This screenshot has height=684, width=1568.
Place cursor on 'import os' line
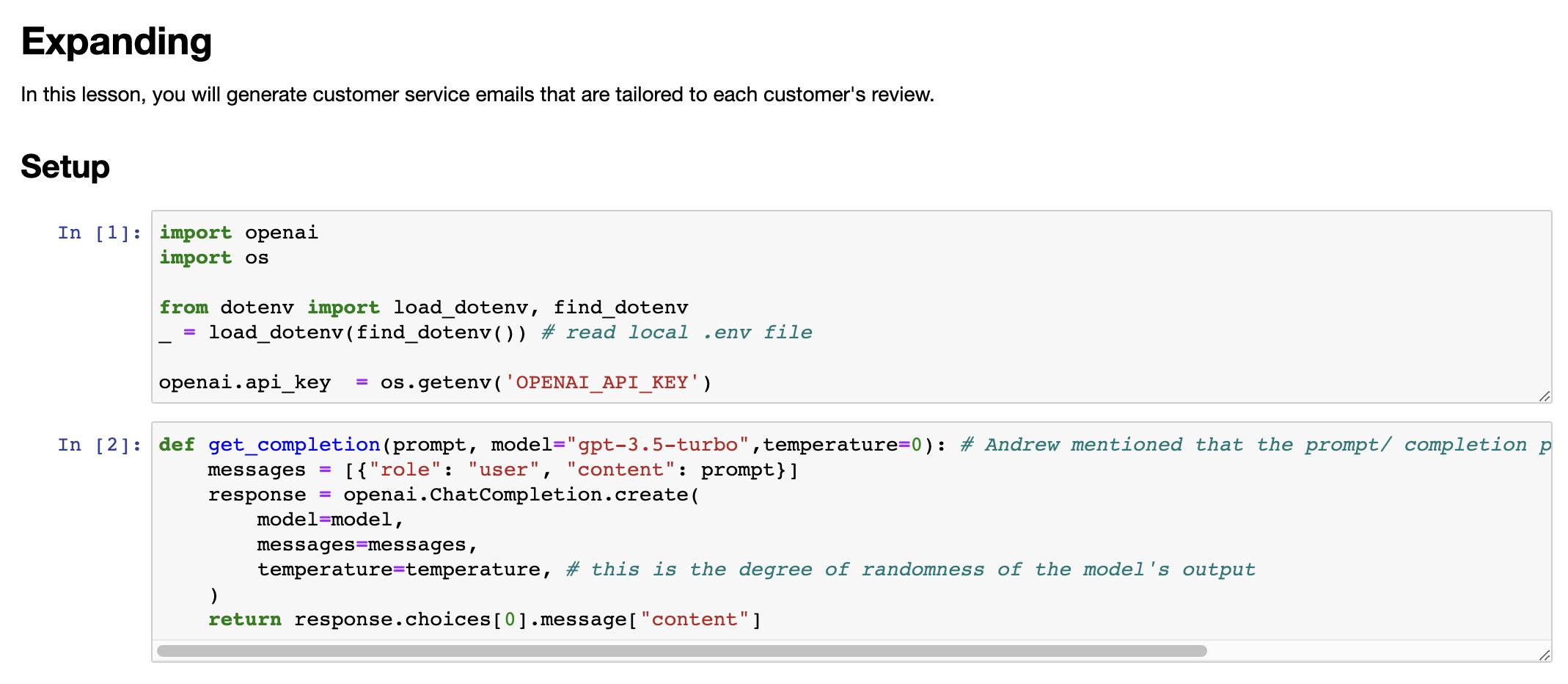(x=213, y=258)
